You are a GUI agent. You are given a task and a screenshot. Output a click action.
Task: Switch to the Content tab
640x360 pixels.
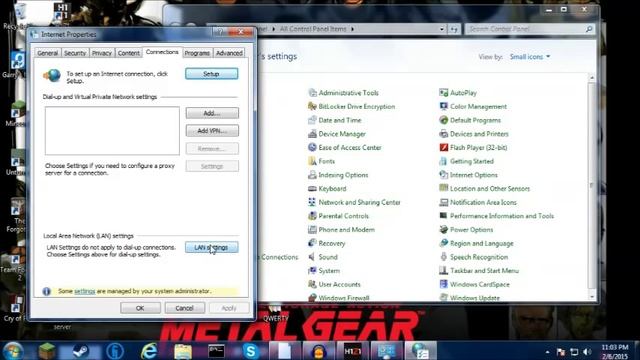[x=129, y=53]
